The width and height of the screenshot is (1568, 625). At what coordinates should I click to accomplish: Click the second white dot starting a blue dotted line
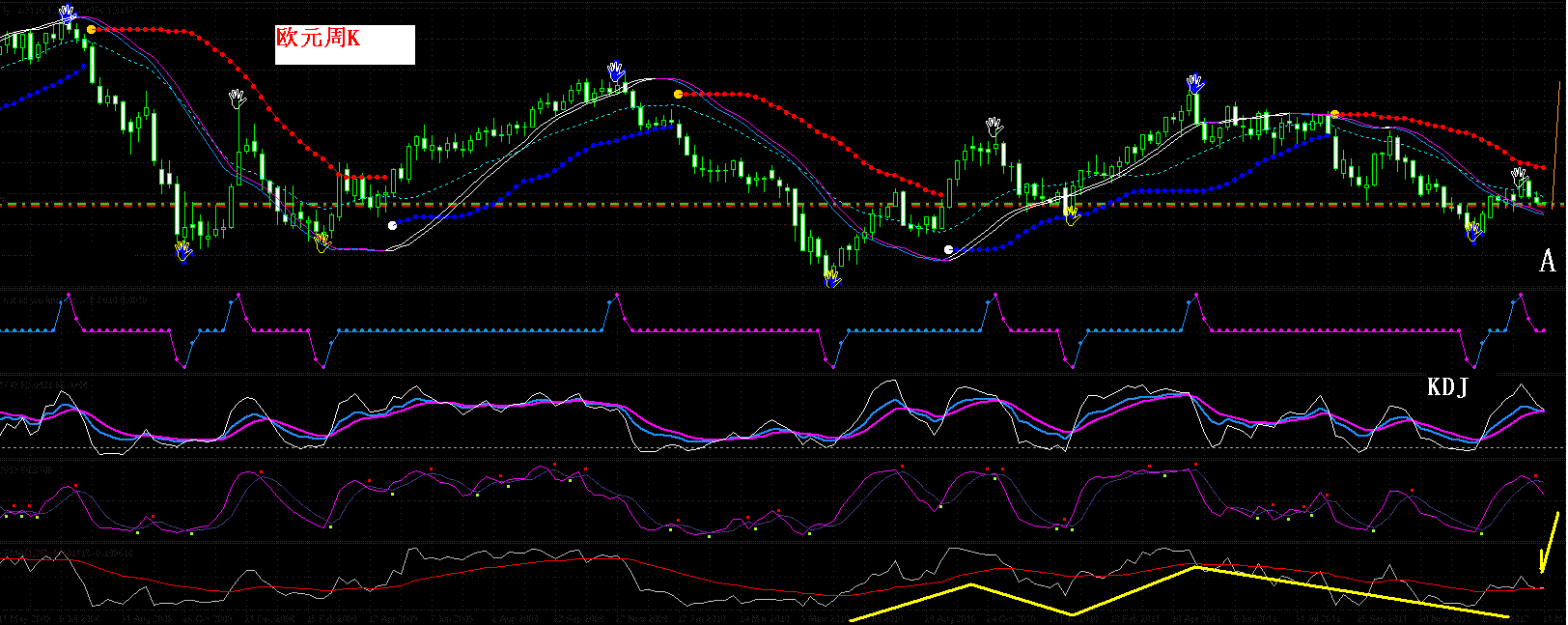click(948, 249)
